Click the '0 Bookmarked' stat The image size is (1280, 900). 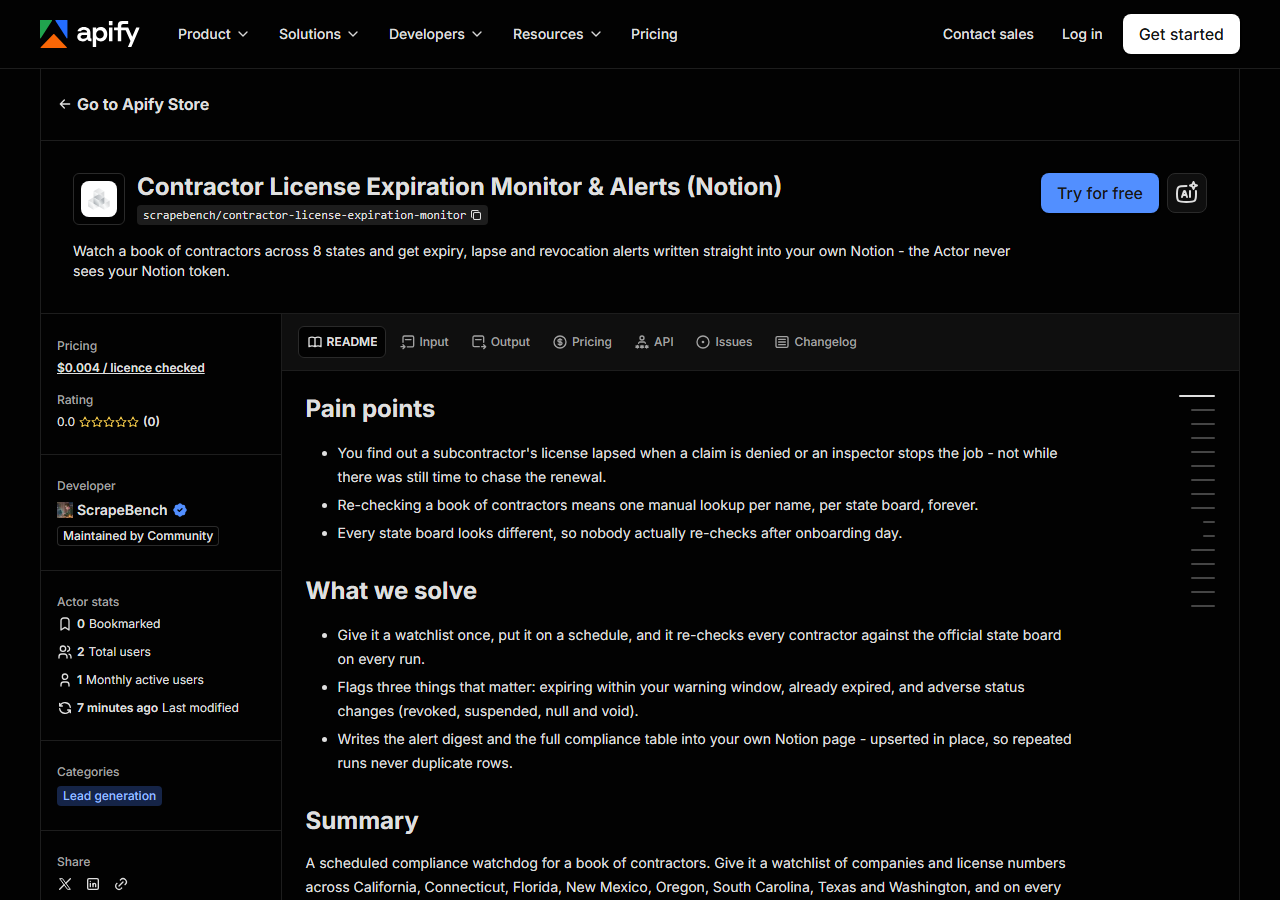click(x=119, y=624)
